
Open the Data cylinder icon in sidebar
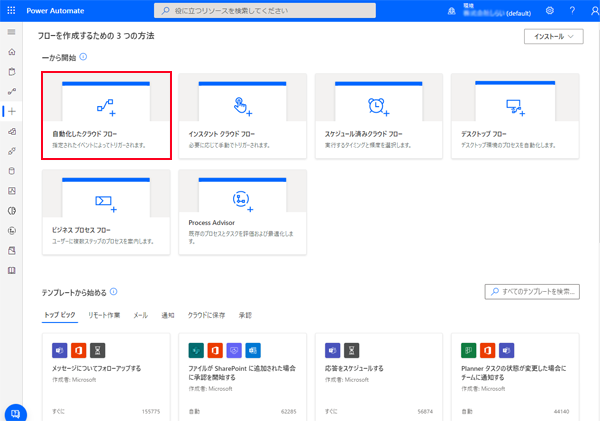coord(12,171)
